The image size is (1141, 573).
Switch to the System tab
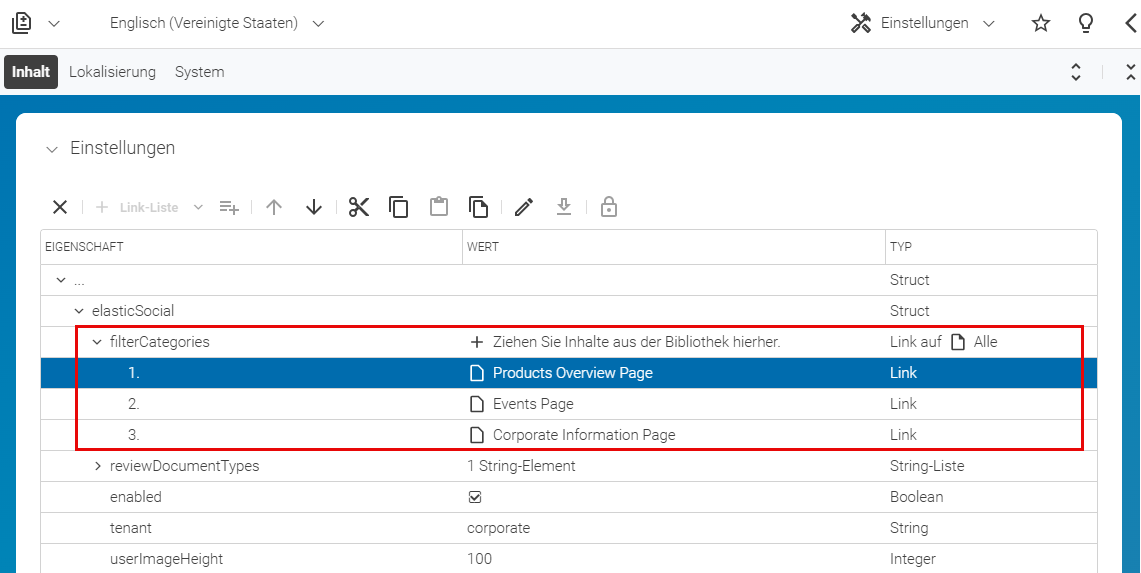pos(199,72)
